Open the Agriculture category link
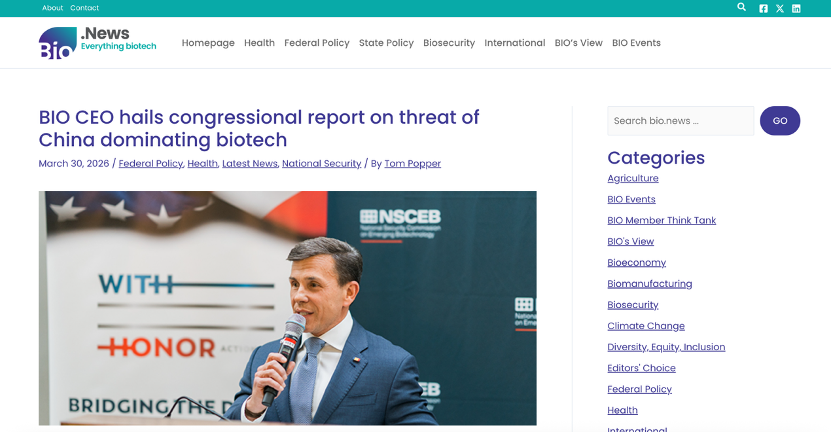 click(x=633, y=178)
